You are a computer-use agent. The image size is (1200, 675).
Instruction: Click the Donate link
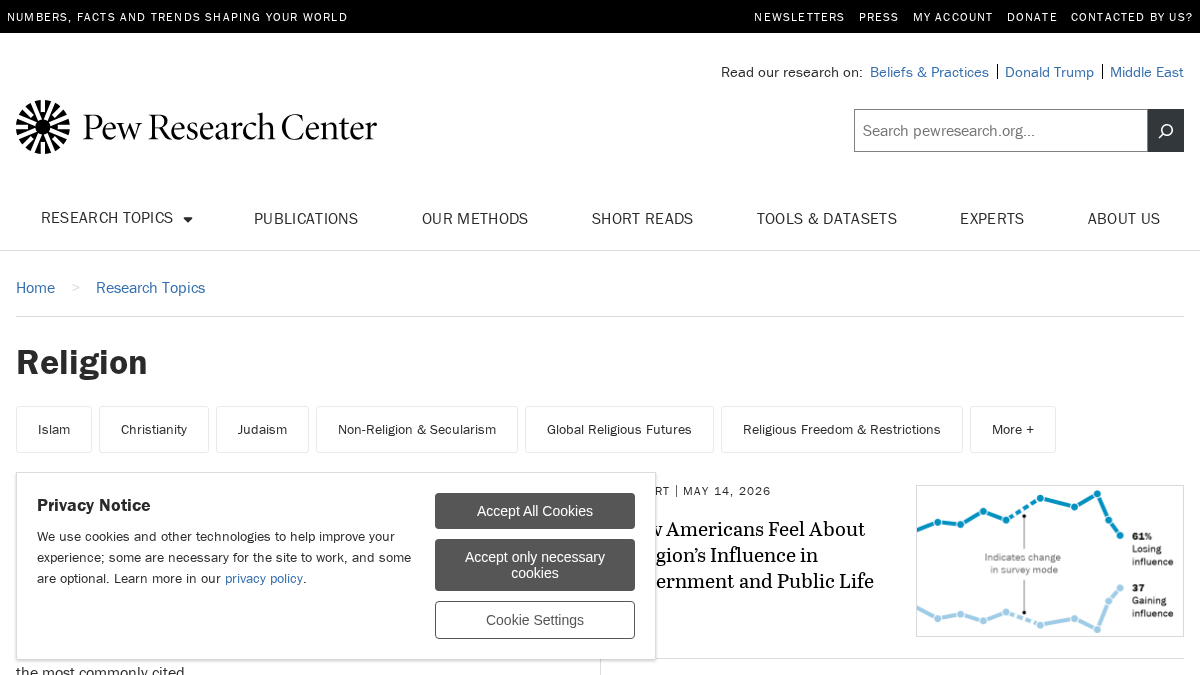tap(1032, 17)
